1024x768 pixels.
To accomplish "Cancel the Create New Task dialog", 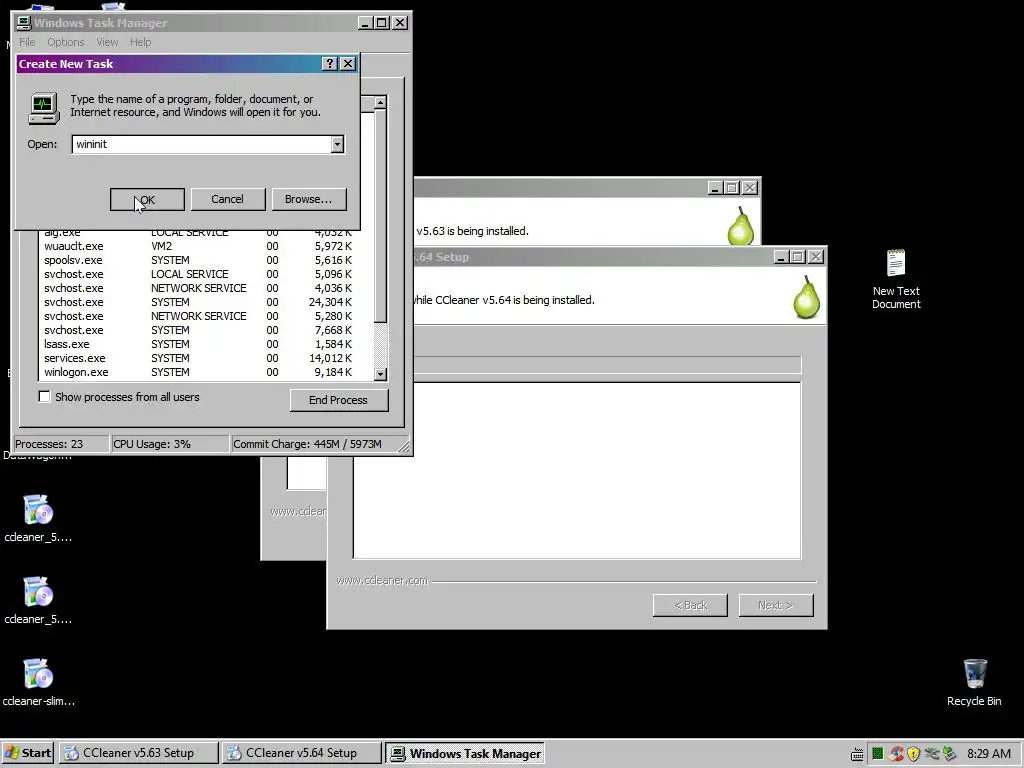I will [x=227, y=199].
